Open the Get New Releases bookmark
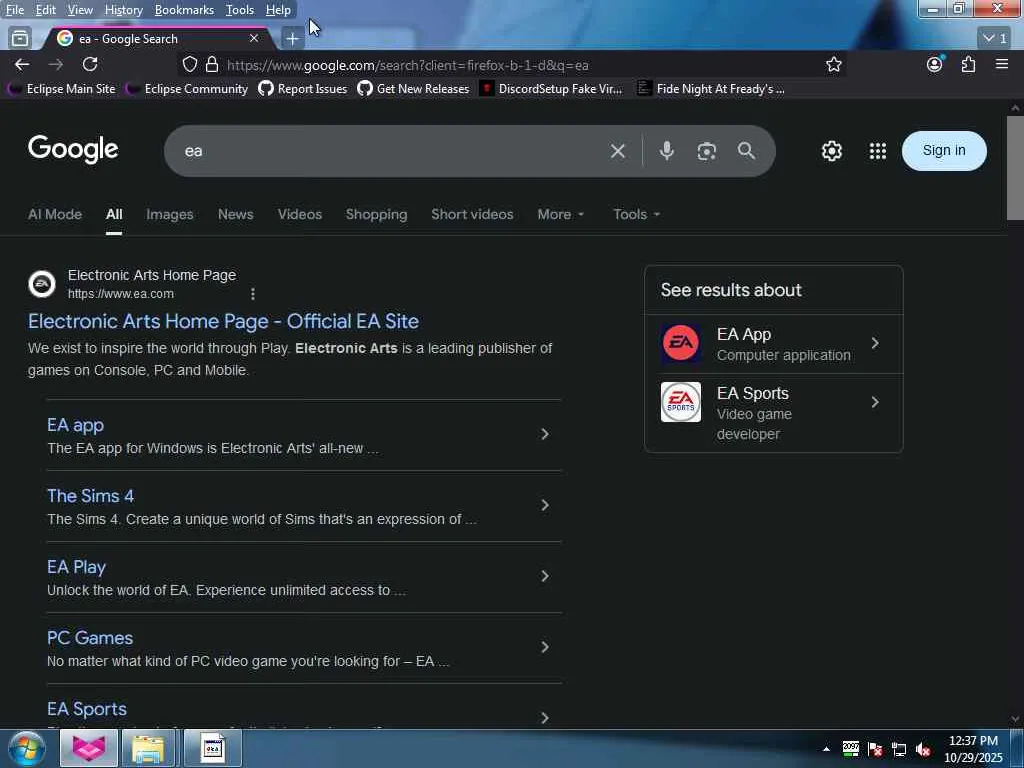Image resolution: width=1024 pixels, height=768 pixels. click(x=413, y=89)
